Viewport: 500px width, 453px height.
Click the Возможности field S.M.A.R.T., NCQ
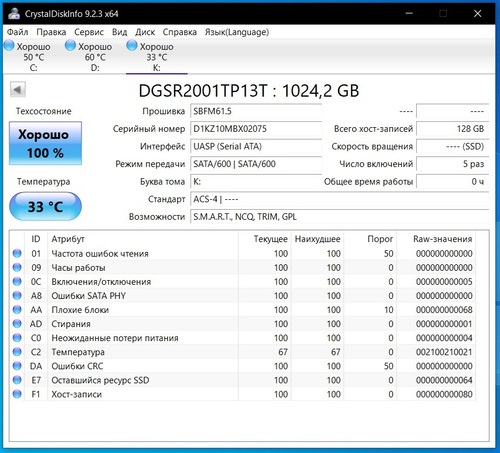tap(339, 217)
